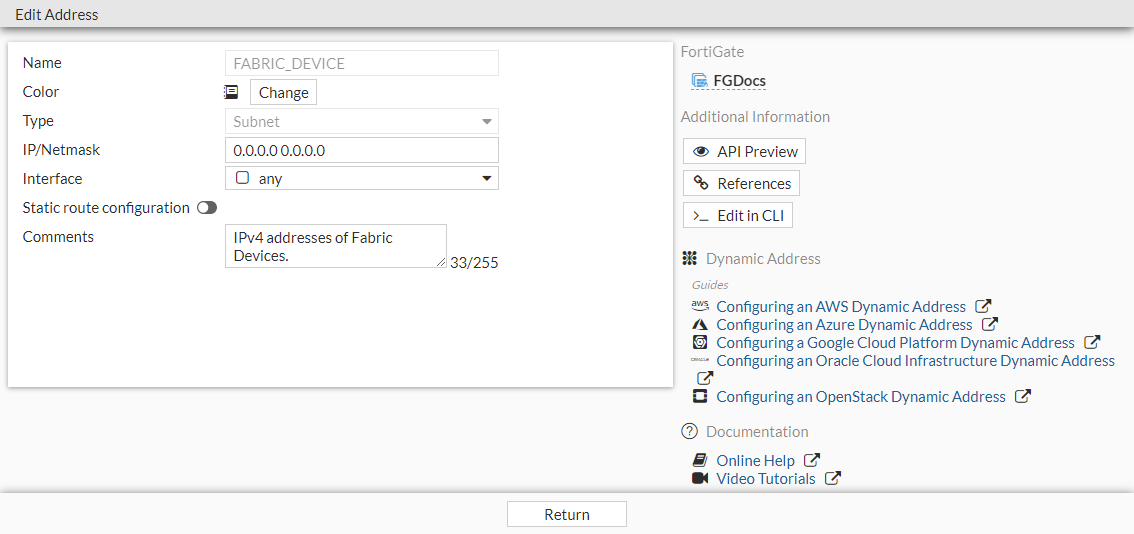The width and height of the screenshot is (1134, 534).
Task: Click the FGDocs document icon
Action: (700, 81)
